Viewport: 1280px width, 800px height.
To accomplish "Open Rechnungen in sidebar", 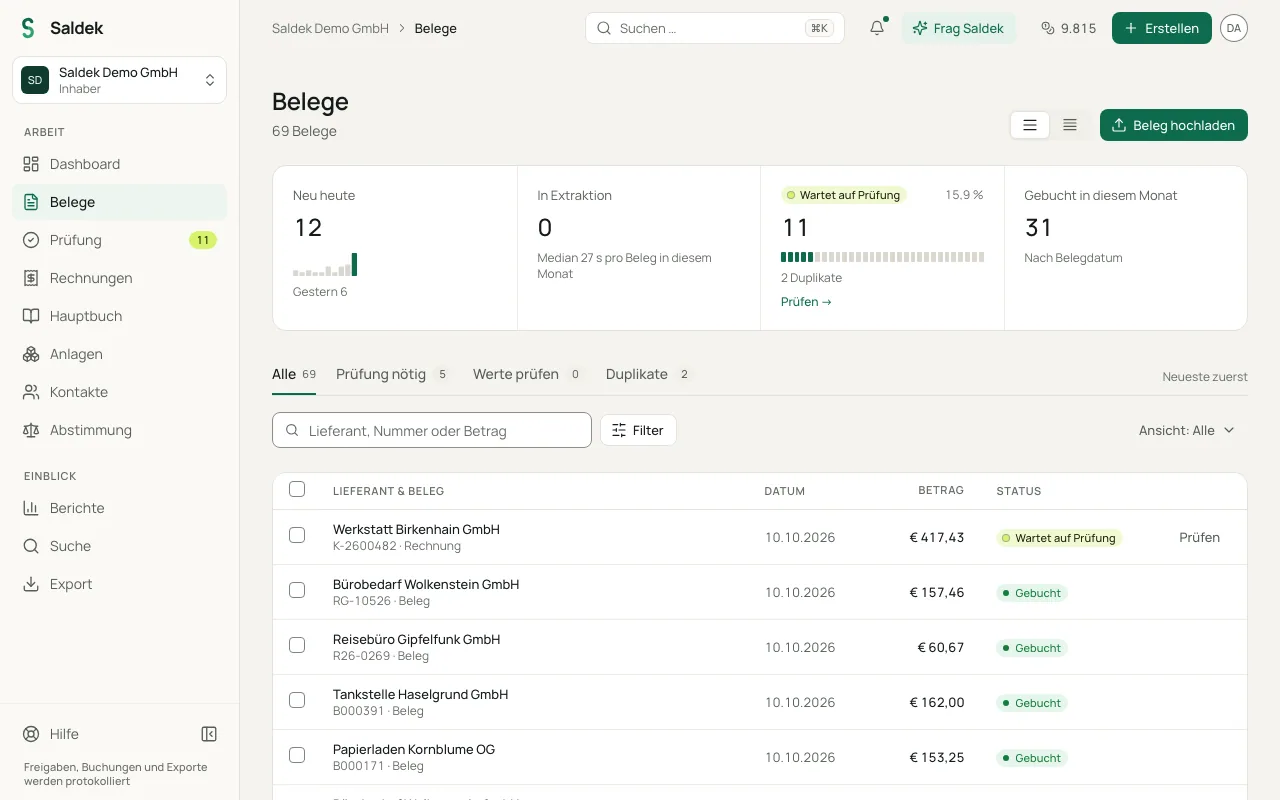I will click(x=120, y=278).
